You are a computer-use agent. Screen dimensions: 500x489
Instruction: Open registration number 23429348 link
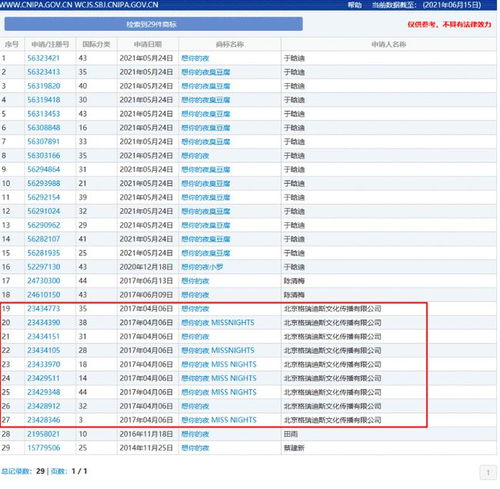click(44, 392)
